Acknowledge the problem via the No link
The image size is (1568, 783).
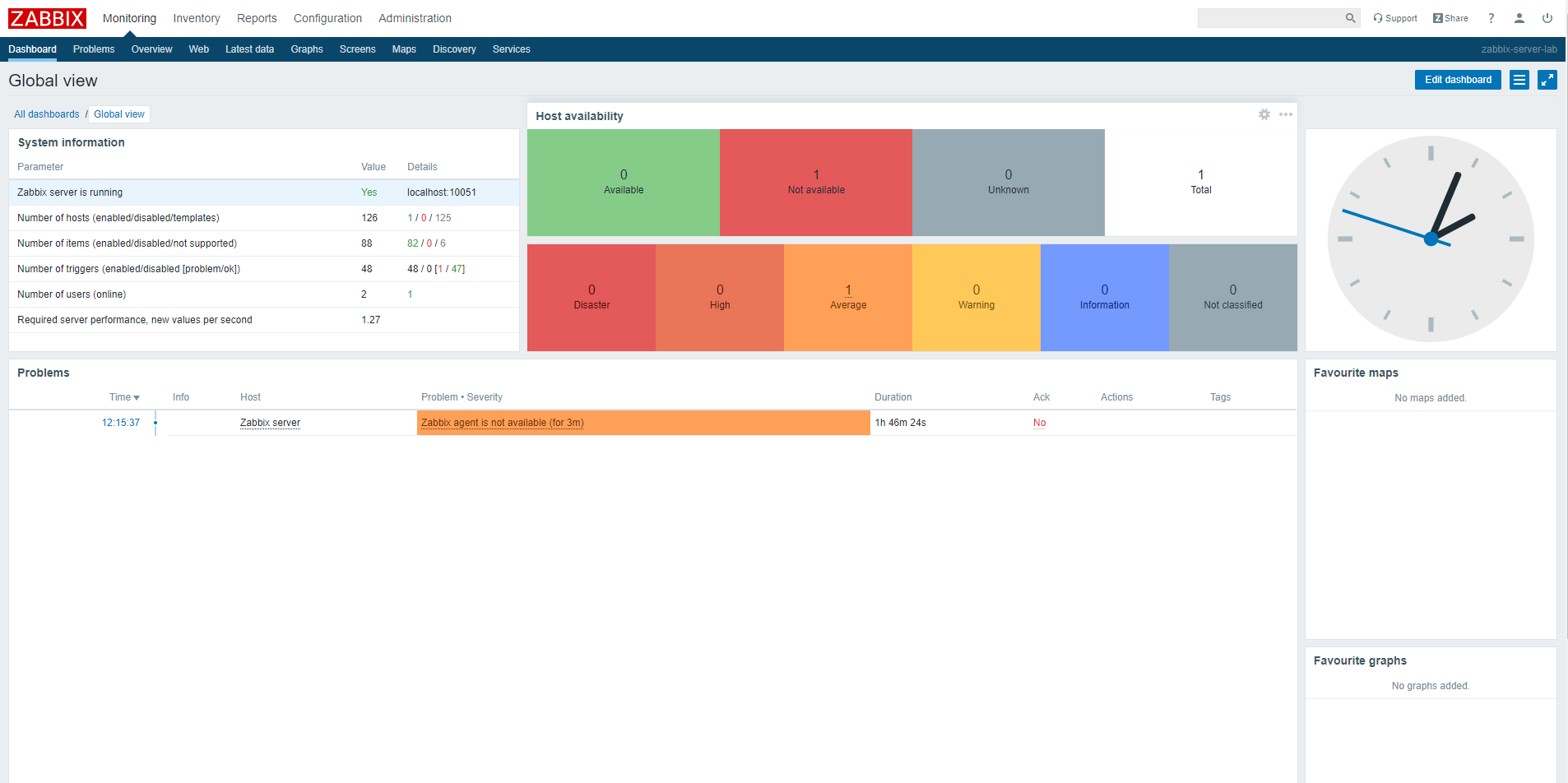[1039, 422]
